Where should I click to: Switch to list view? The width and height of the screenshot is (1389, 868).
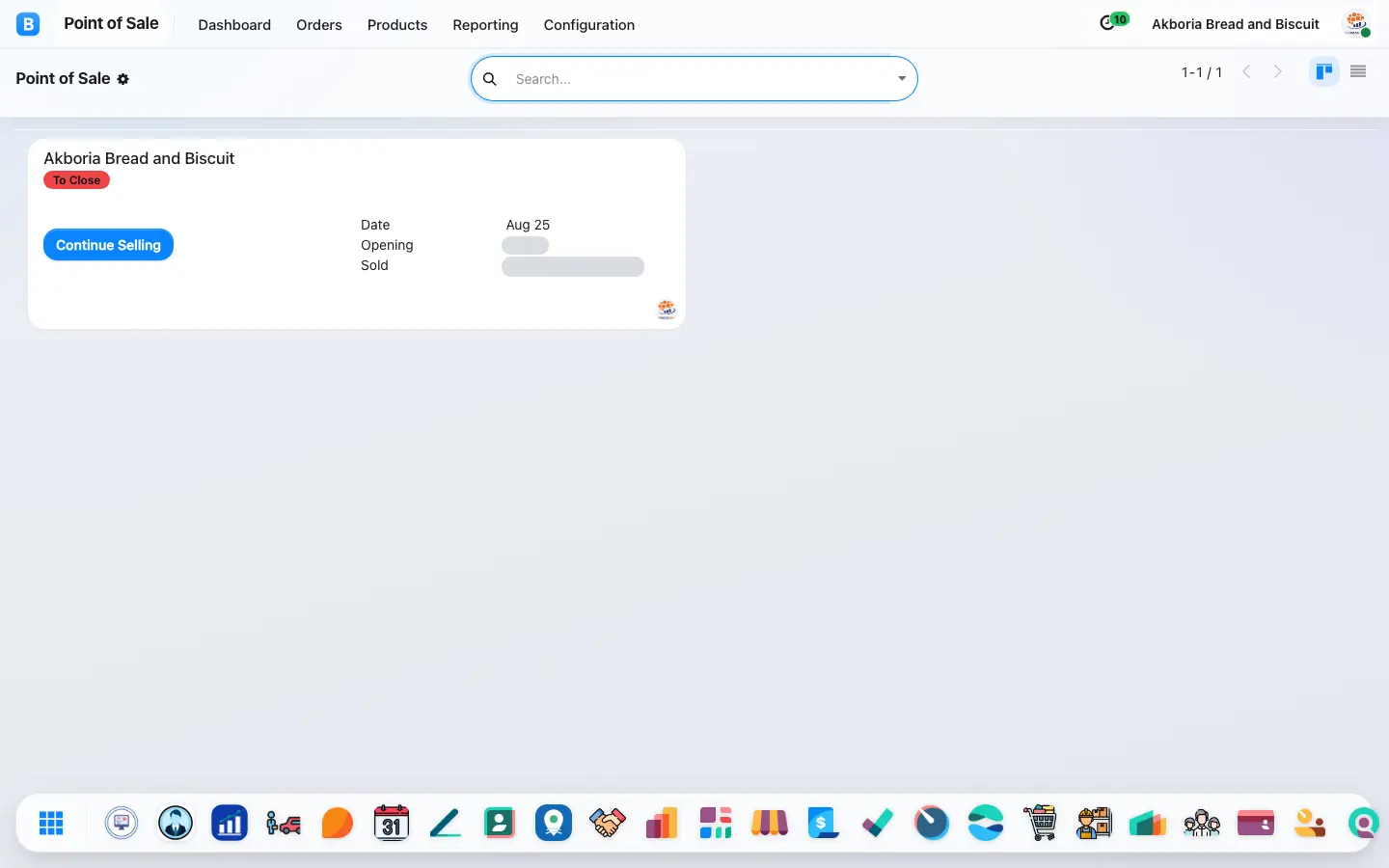click(1358, 71)
